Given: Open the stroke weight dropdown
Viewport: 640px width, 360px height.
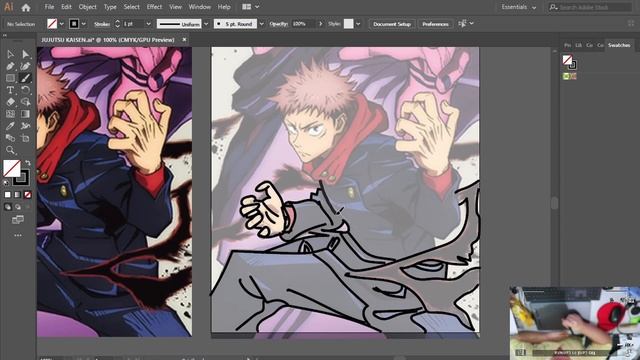Looking at the screenshot, I should point(148,24).
